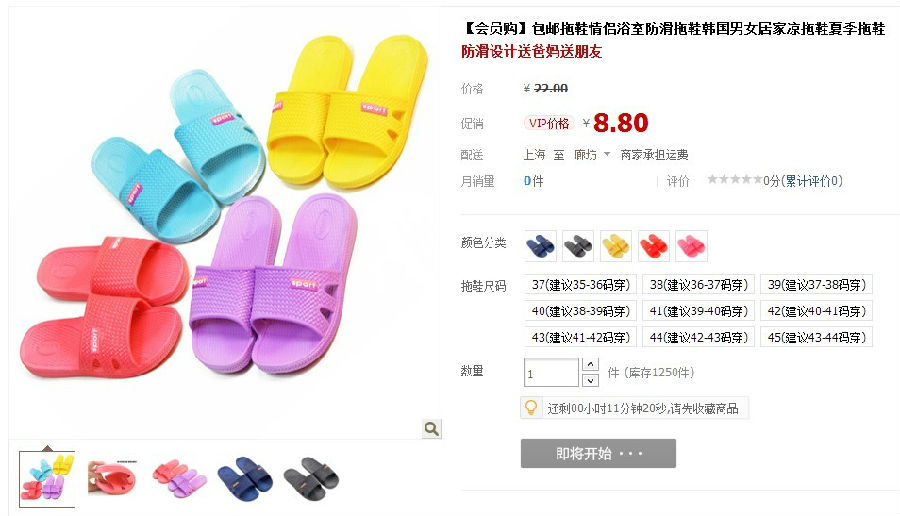The height and width of the screenshot is (516, 900).
Task: Select size 40 (建议38-39码穿)
Action: point(580,311)
